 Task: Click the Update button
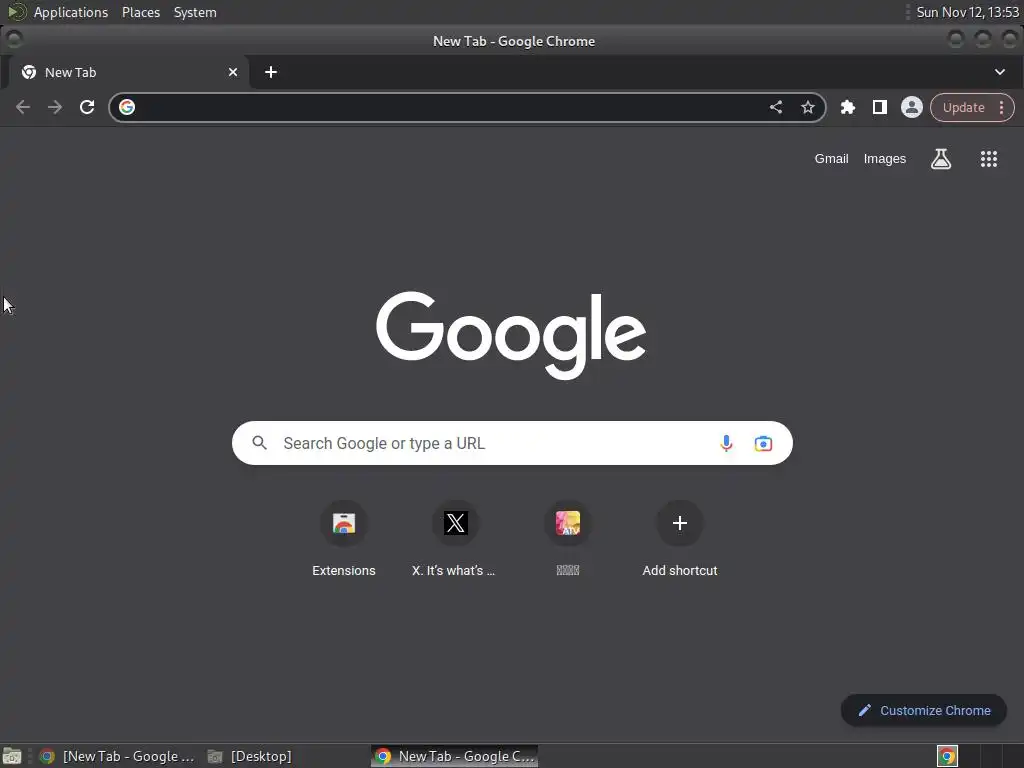963,108
